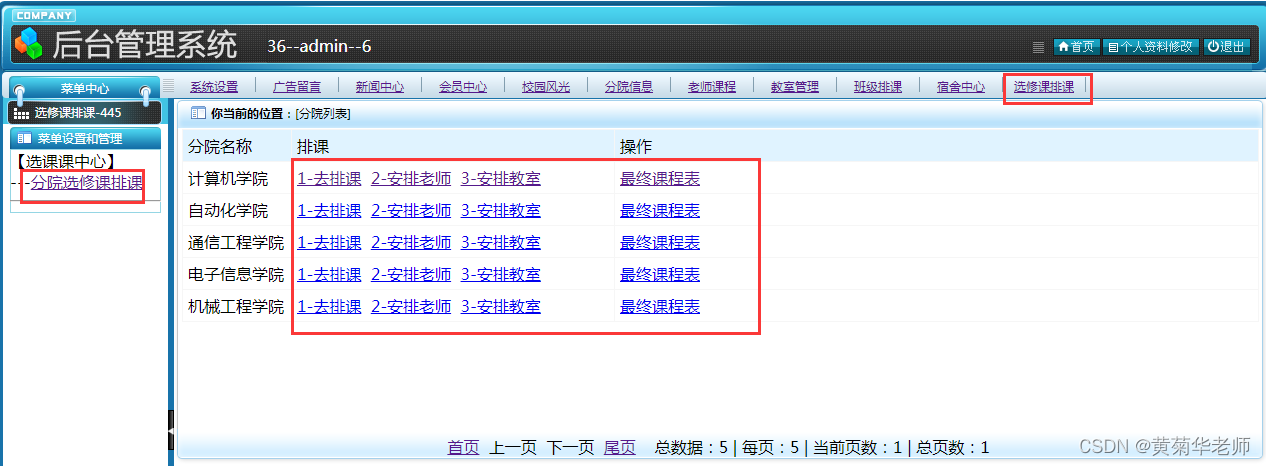Click 1-去排课 for 电子信息学院
Screen dimensions: 1266x466
[329, 275]
